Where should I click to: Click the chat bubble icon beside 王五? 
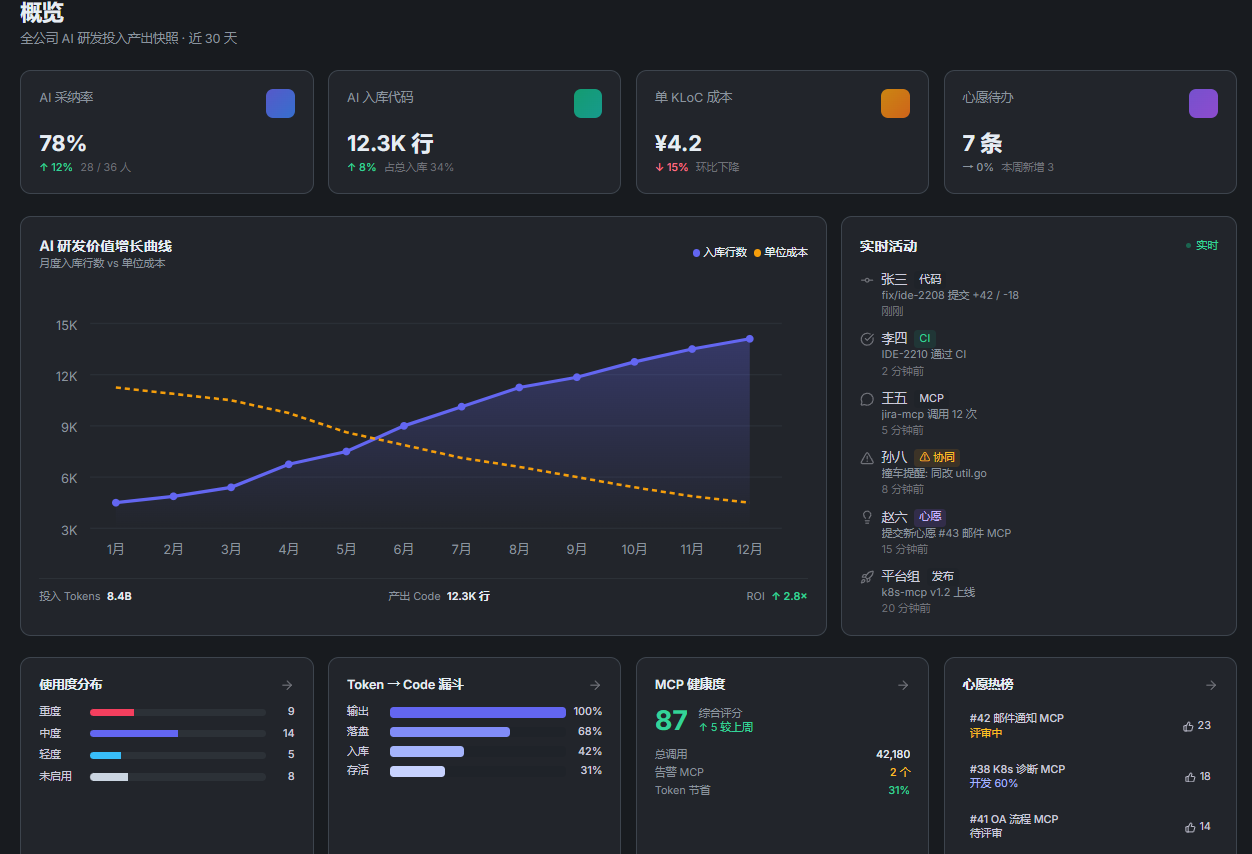867,398
